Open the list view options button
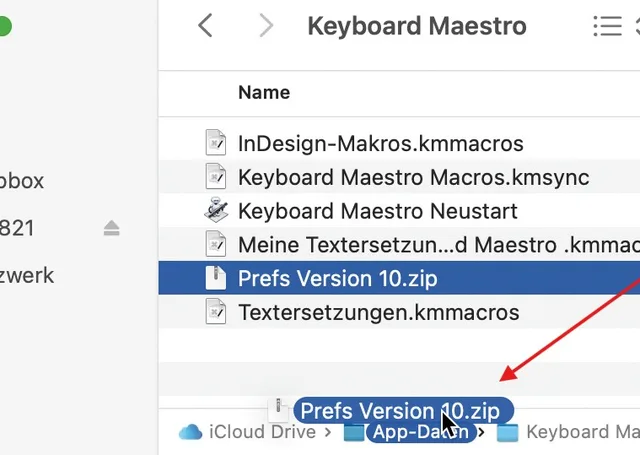Screen dimensions: 640x455 pyautogui.click(x=607, y=26)
